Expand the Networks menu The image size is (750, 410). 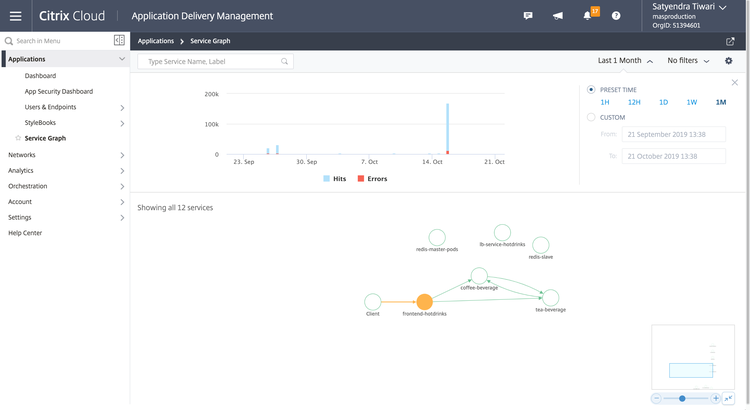click(x=122, y=155)
